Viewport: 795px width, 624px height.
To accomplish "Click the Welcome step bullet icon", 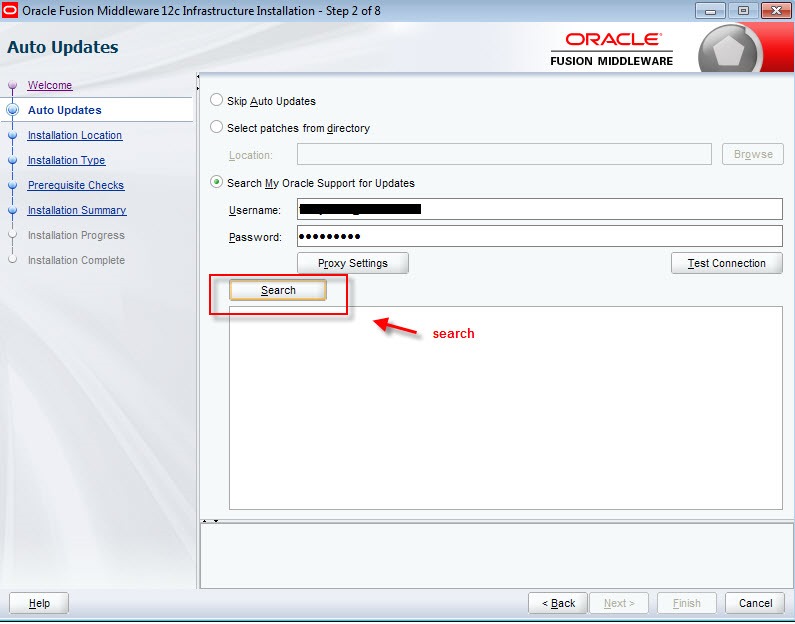I will pyautogui.click(x=13, y=85).
